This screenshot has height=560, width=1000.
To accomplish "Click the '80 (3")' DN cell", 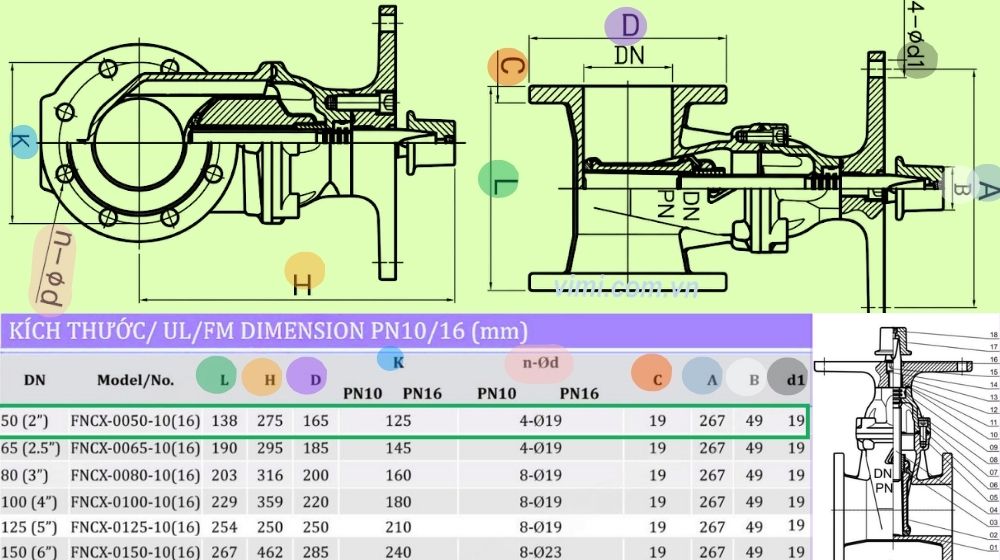I will coord(24,476).
